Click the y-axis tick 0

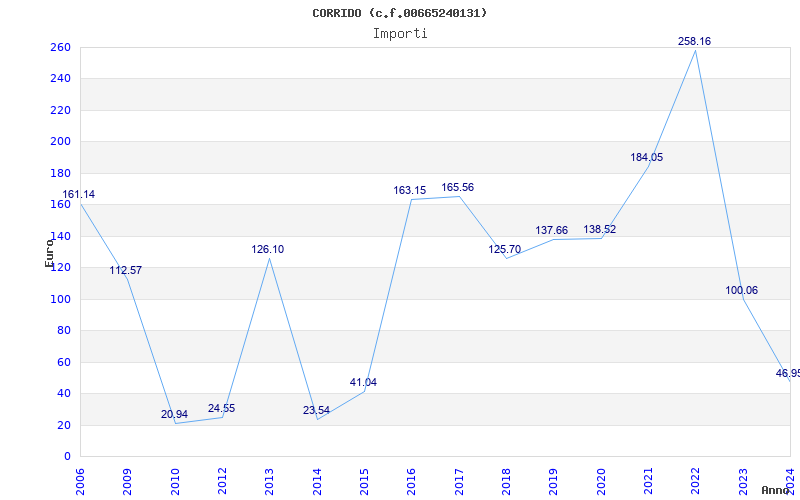click(x=67, y=457)
